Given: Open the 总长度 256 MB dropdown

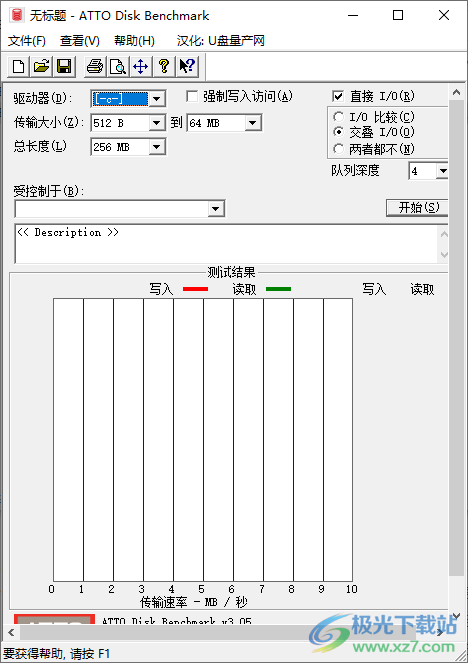Looking at the screenshot, I should tap(156, 147).
